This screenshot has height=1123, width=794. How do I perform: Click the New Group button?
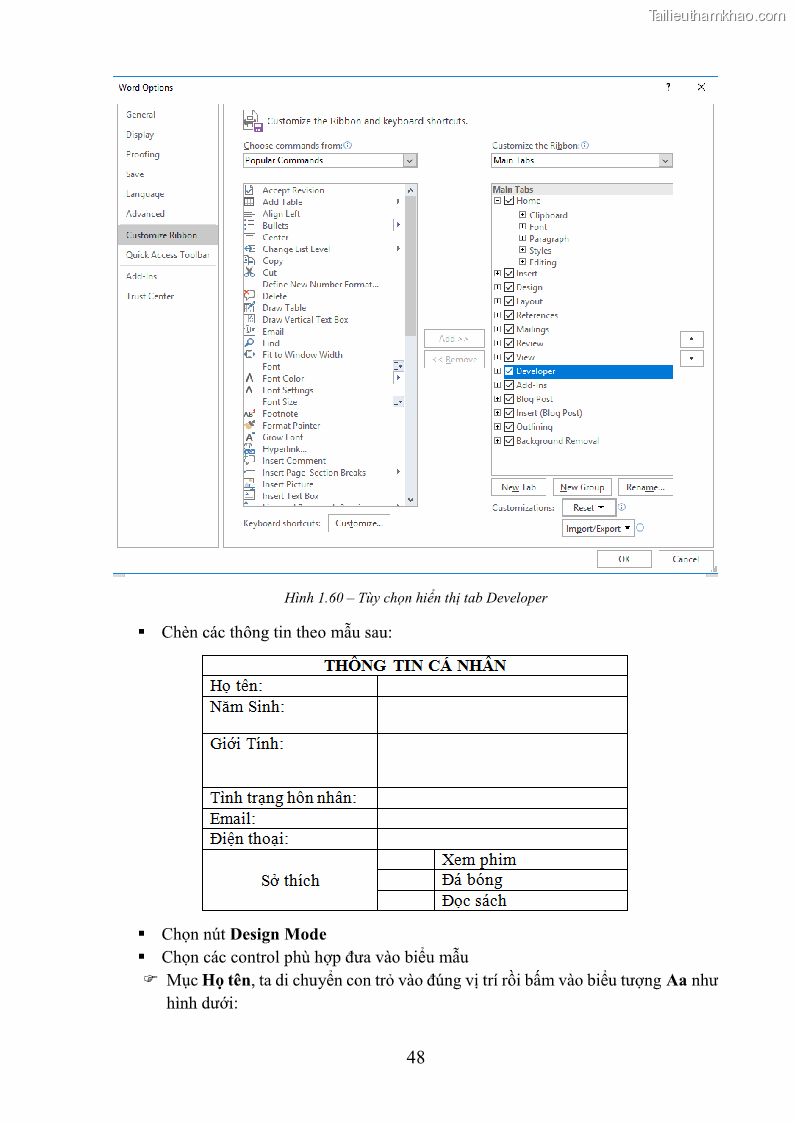582,487
